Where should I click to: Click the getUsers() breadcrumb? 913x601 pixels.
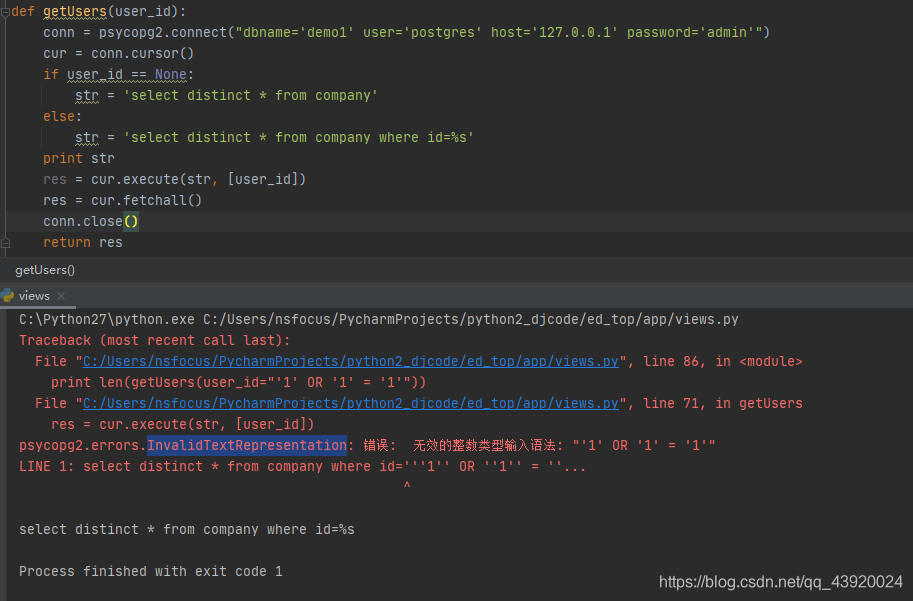click(45, 270)
